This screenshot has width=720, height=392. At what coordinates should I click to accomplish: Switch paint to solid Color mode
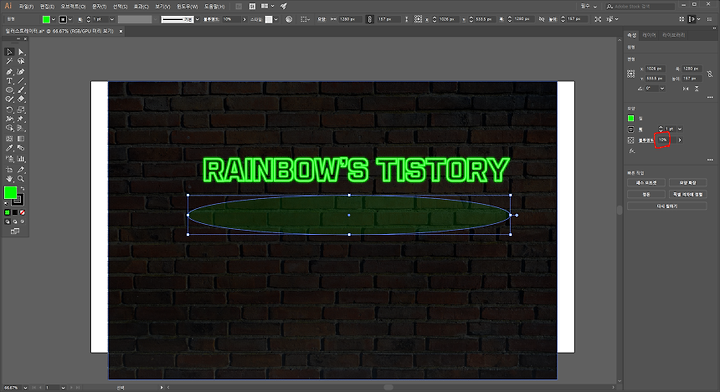pyautogui.click(x=7, y=213)
